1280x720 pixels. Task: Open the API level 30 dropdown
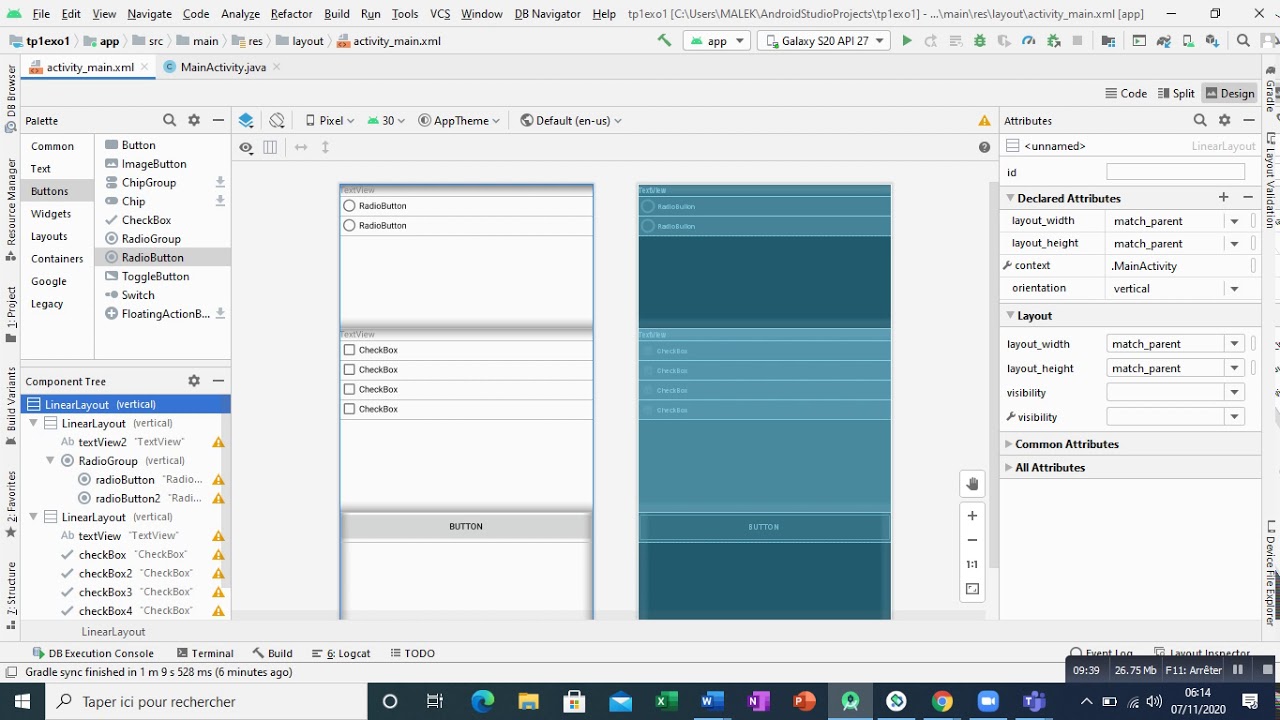(x=386, y=120)
